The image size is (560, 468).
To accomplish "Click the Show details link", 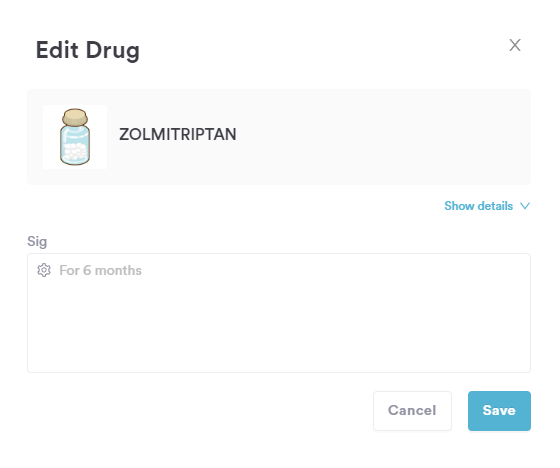I will 487,206.
